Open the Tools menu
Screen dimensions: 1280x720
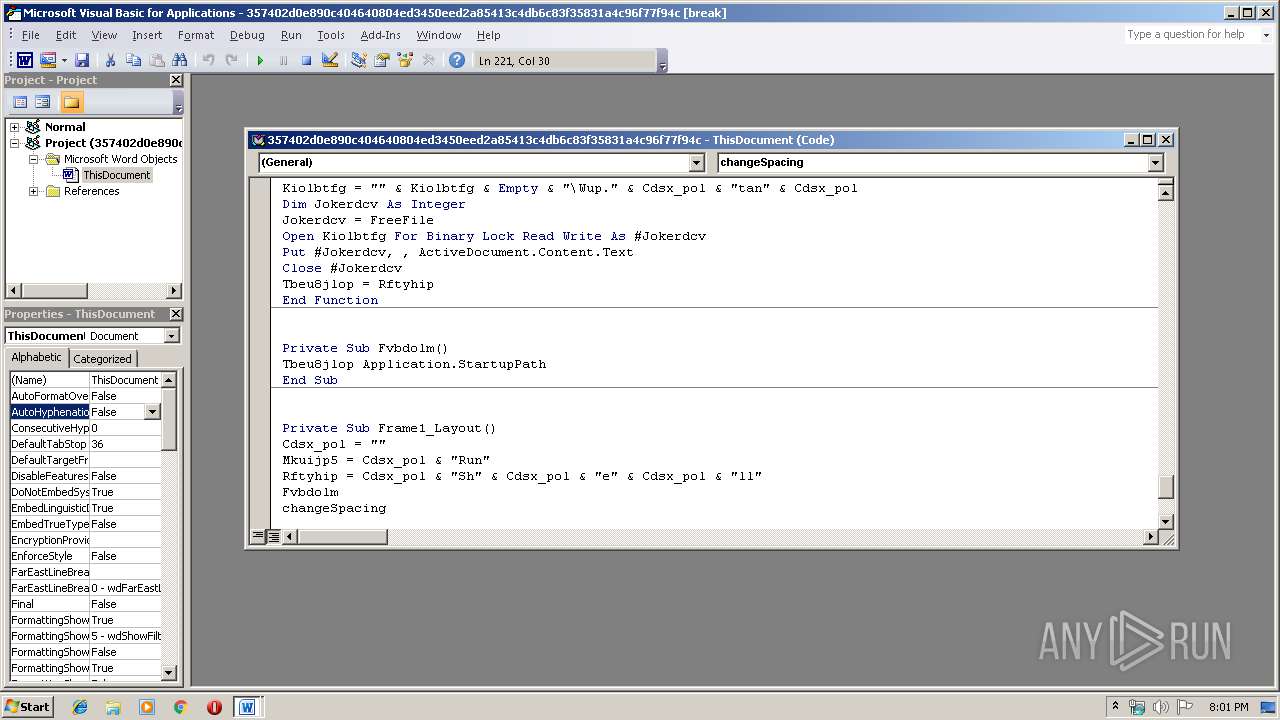pyautogui.click(x=331, y=35)
